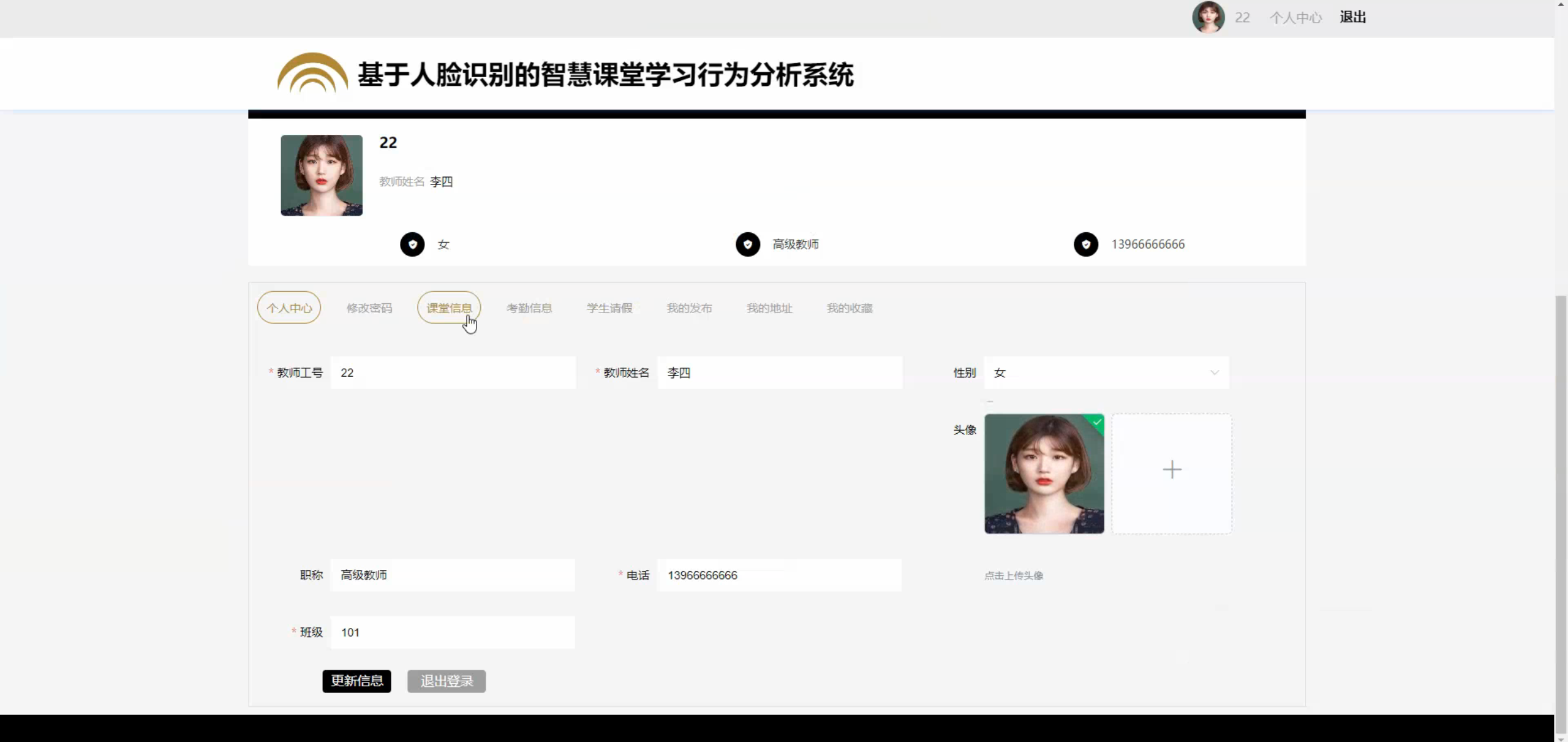Image resolution: width=1568 pixels, height=742 pixels.
Task: Switch to 修改密码 tab
Action: pos(369,308)
